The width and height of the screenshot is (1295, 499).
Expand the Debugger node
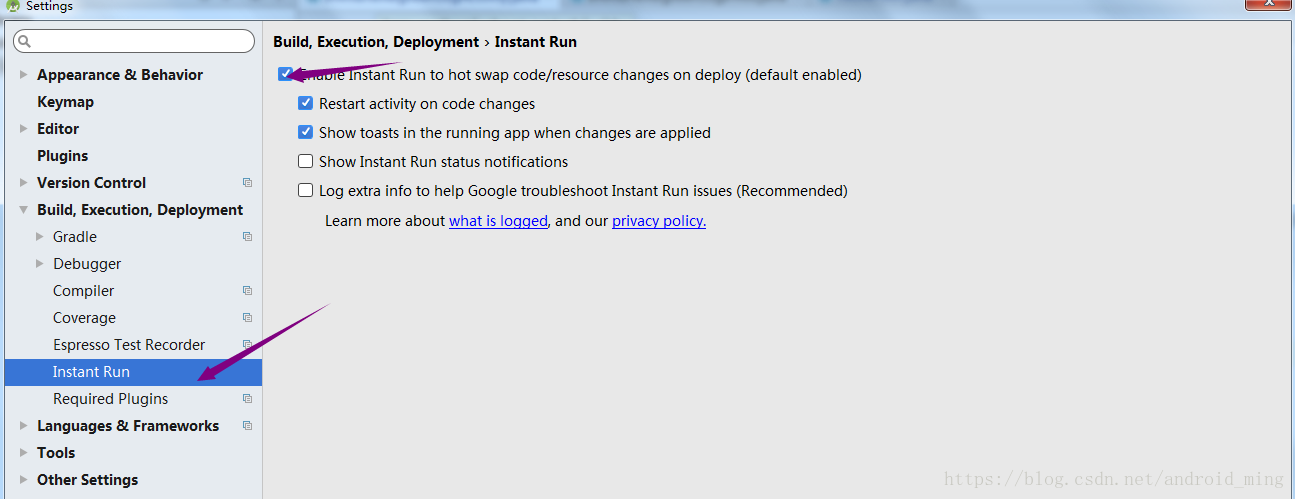[x=40, y=264]
